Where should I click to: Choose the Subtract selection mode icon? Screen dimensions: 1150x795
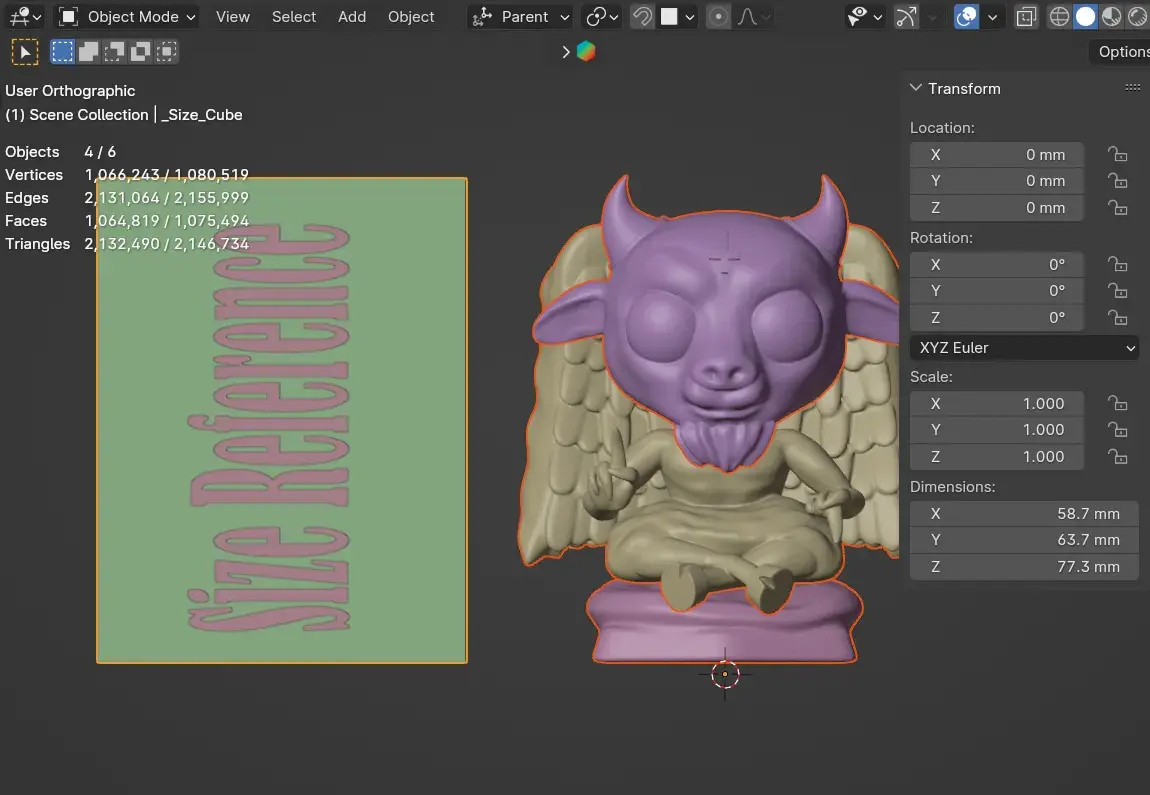[115, 51]
